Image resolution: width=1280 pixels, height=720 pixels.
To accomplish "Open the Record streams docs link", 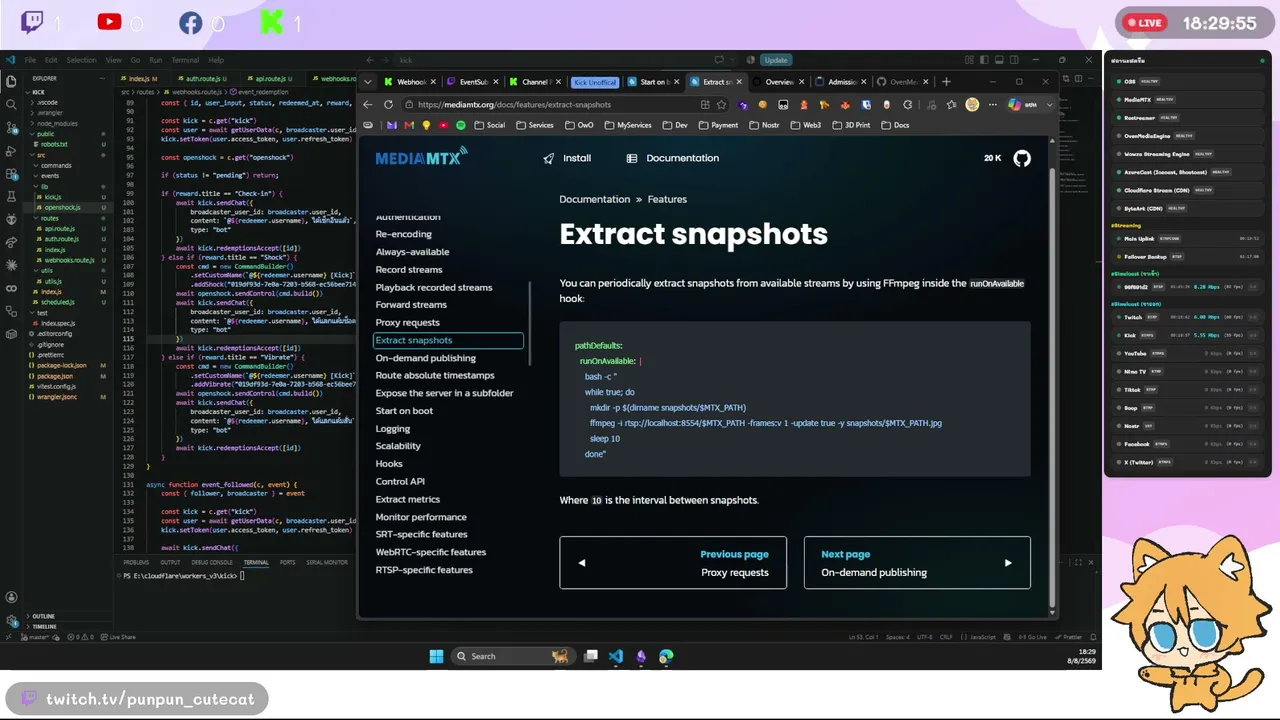I will tap(409, 270).
